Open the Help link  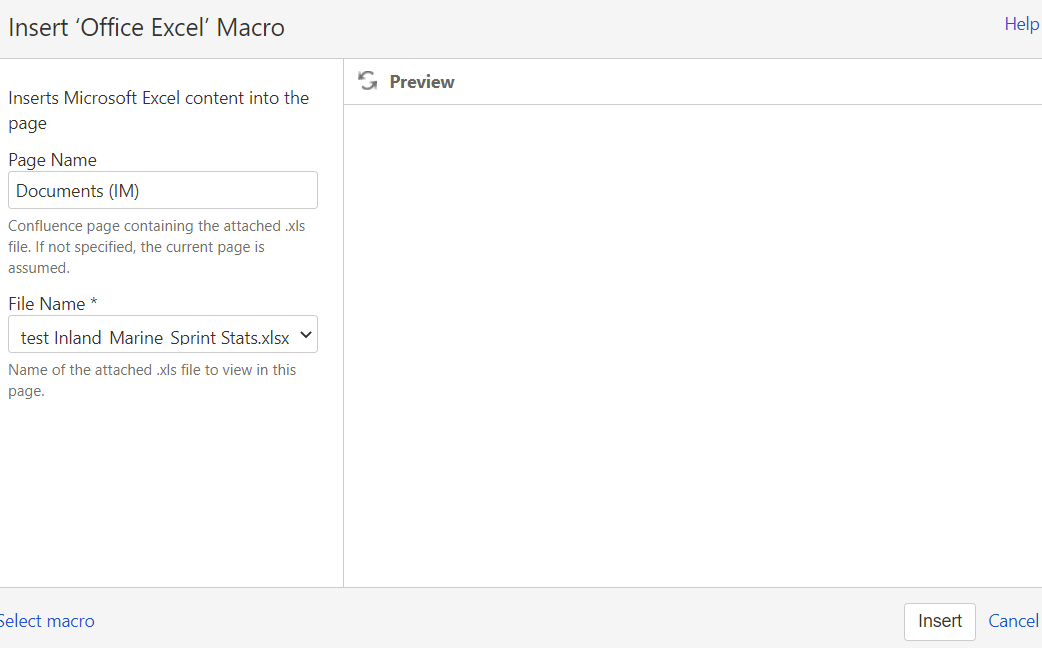click(1021, 24)
